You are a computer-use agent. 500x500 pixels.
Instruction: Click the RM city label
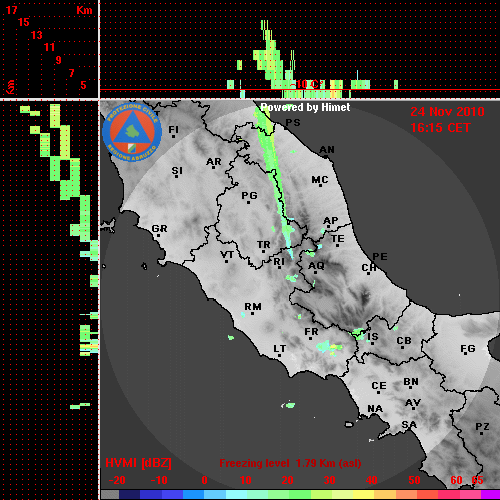(x=253, y=307)
